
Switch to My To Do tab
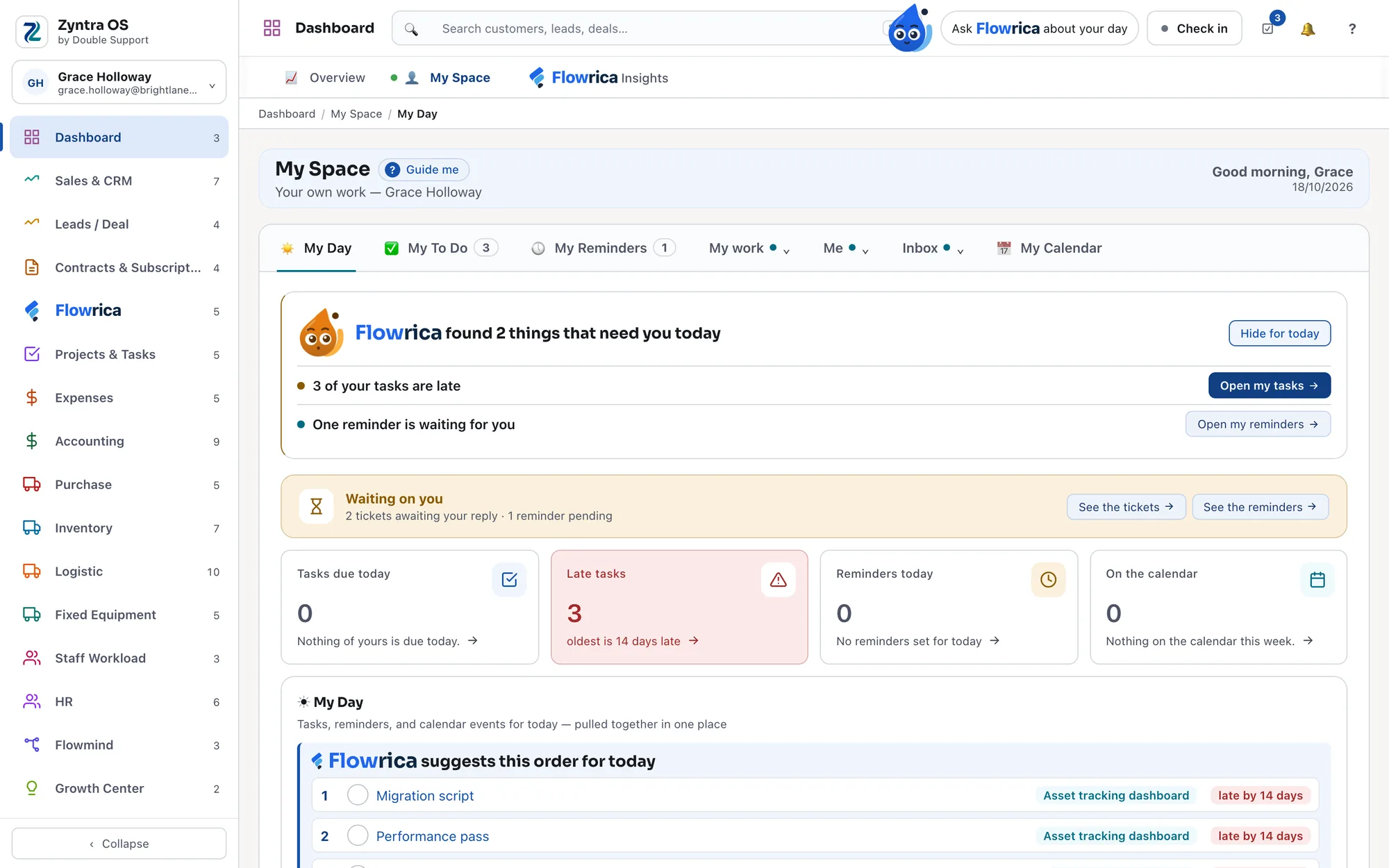442,248
